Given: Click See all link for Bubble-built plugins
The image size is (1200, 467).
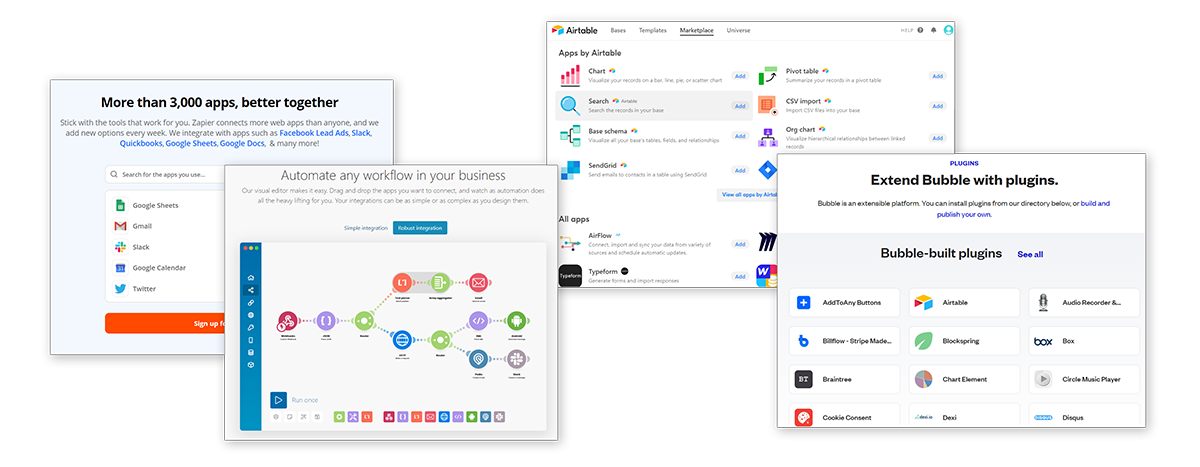Looking at the screenshot, I should (x=1030, y=254).
